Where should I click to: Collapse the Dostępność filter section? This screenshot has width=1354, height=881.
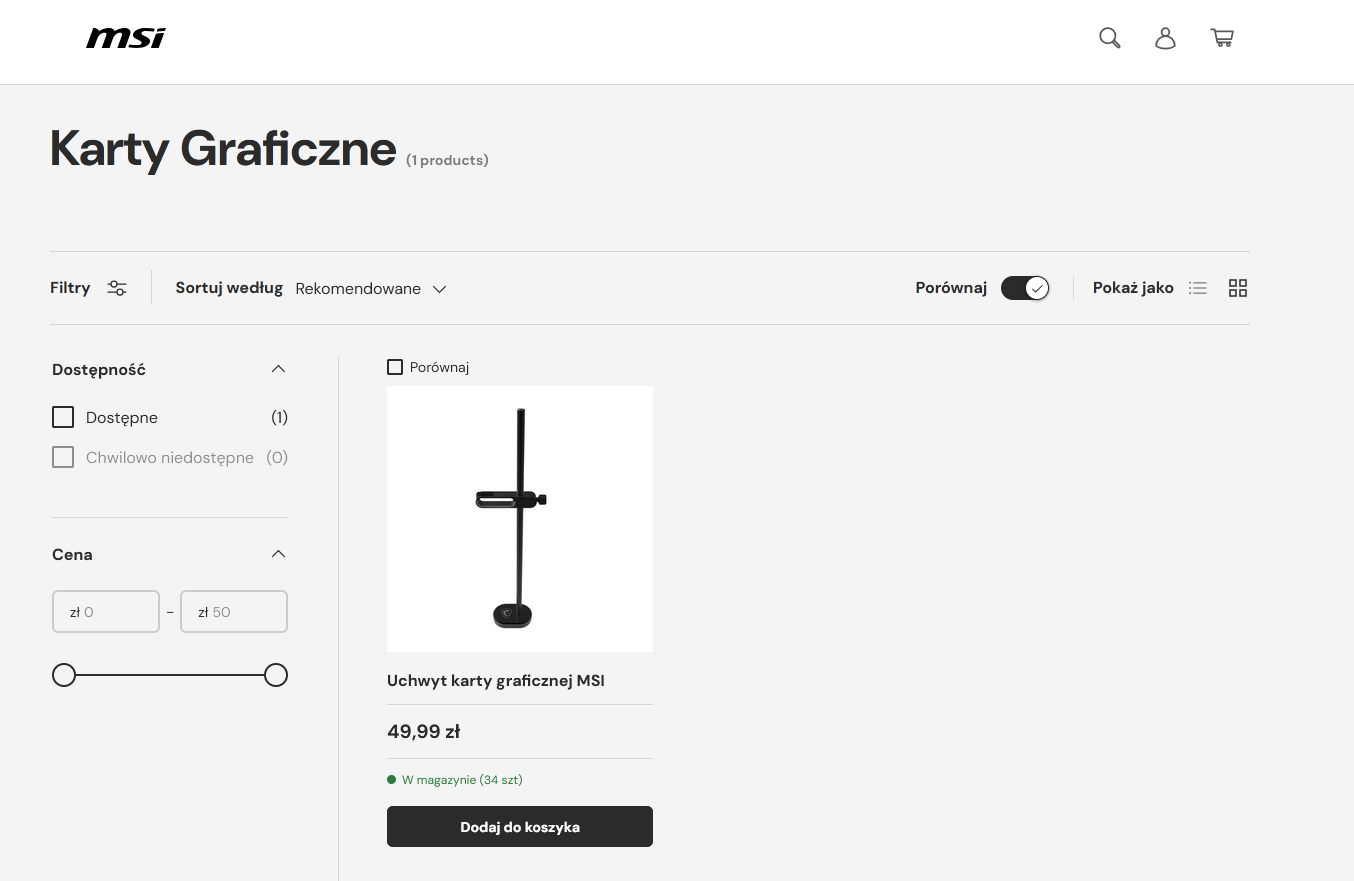[278, 369]
